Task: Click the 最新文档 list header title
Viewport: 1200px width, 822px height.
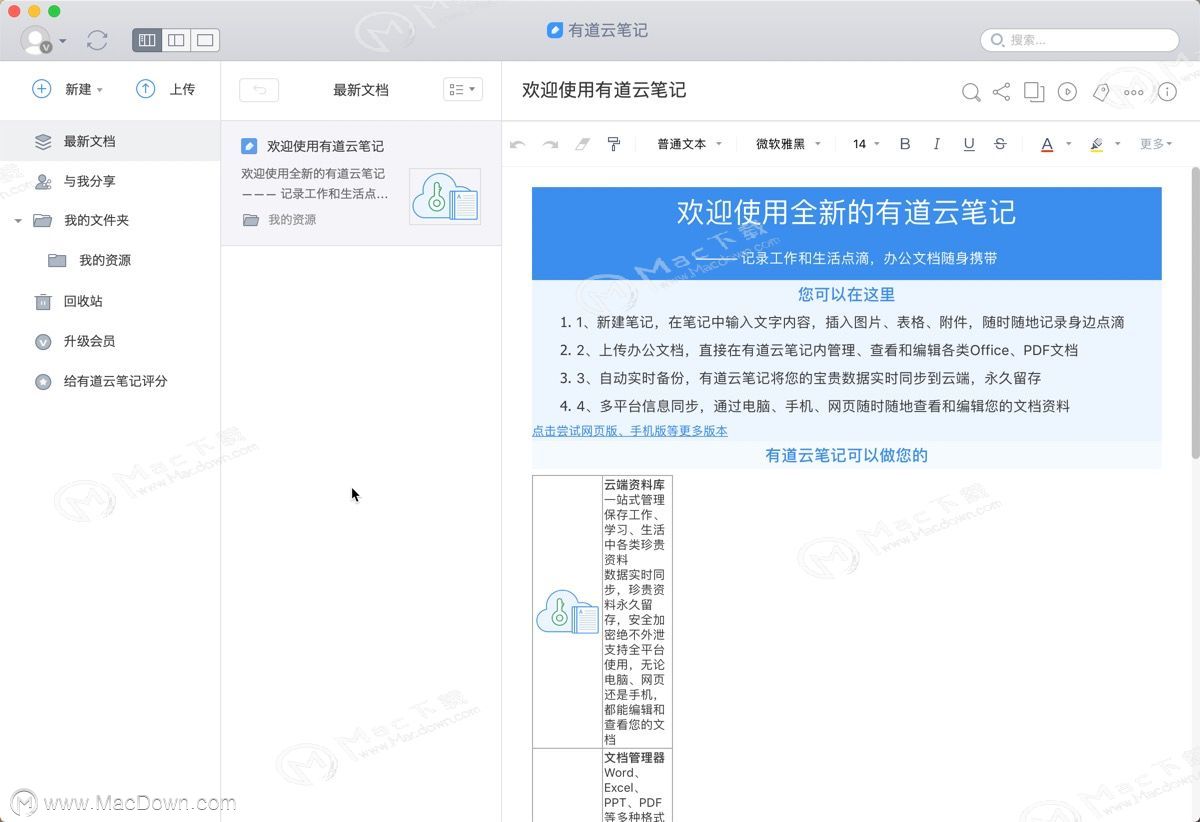Action: pos(361,90)
